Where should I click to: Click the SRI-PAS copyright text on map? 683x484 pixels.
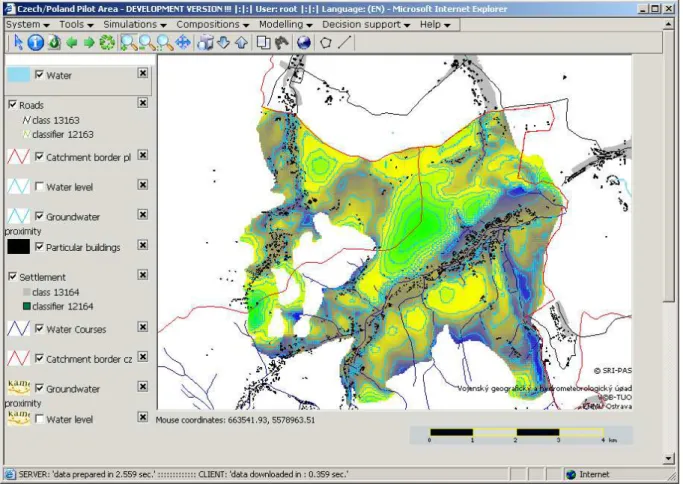612,371
